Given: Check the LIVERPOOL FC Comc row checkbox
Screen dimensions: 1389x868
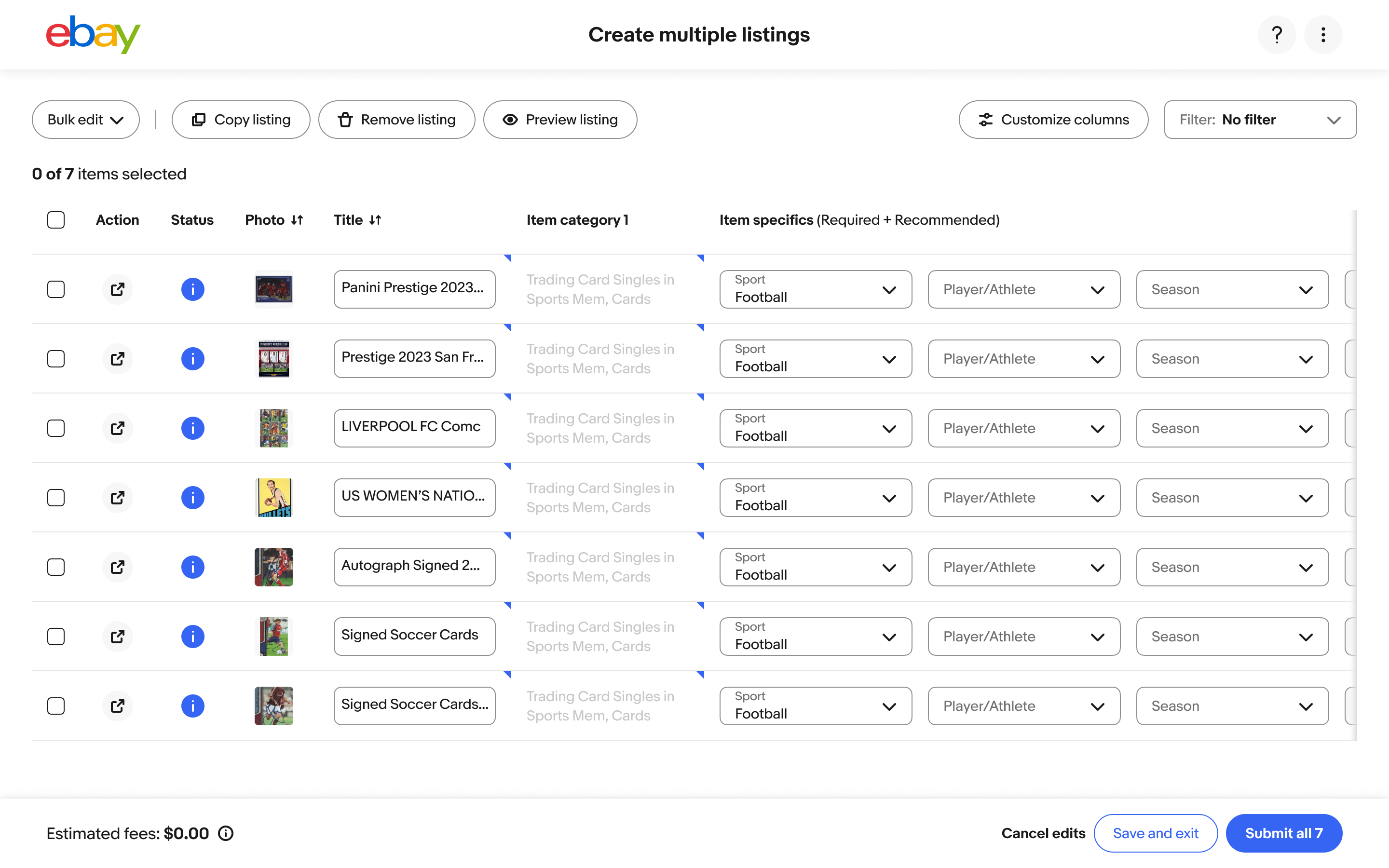Looking at the screenshot, I should pyautogui.click(x=55, y=428).
